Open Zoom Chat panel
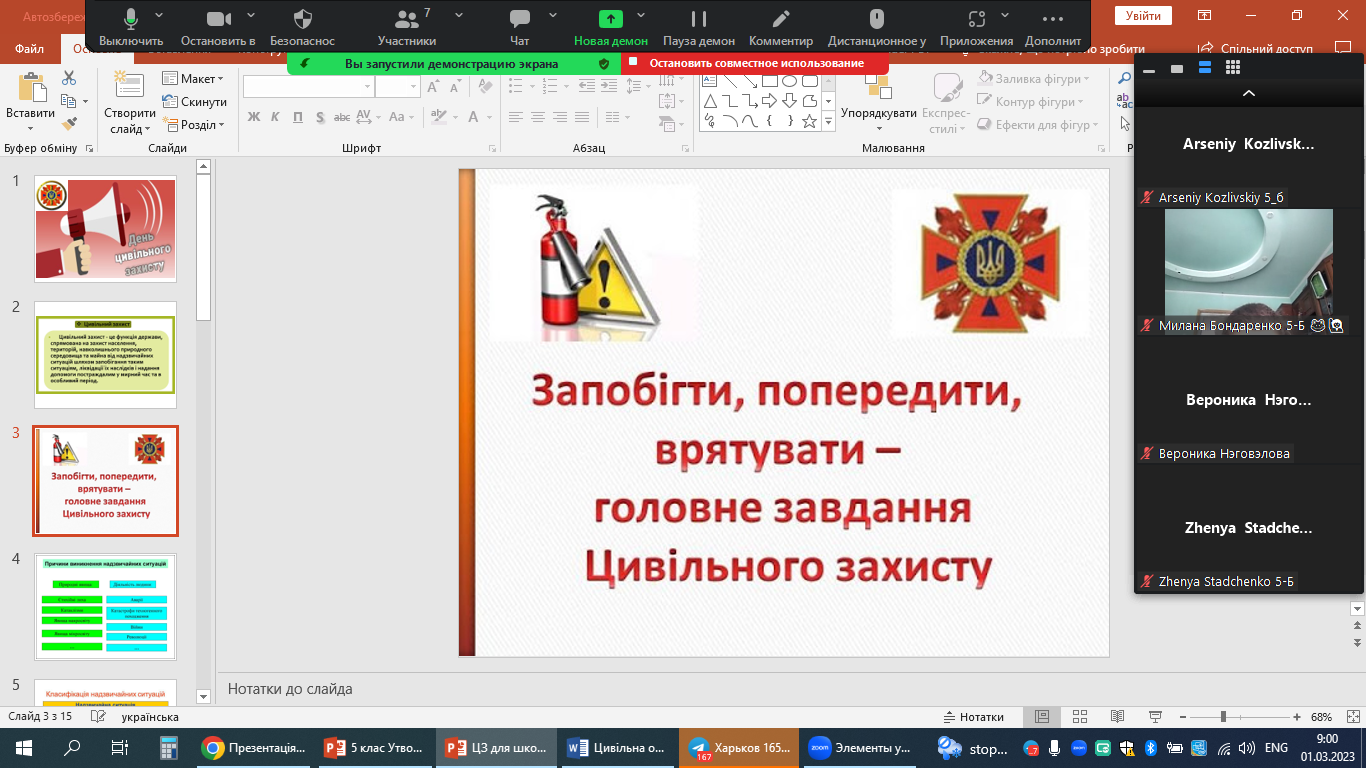Screen dimensions: 1366x768 coord(519,26)
